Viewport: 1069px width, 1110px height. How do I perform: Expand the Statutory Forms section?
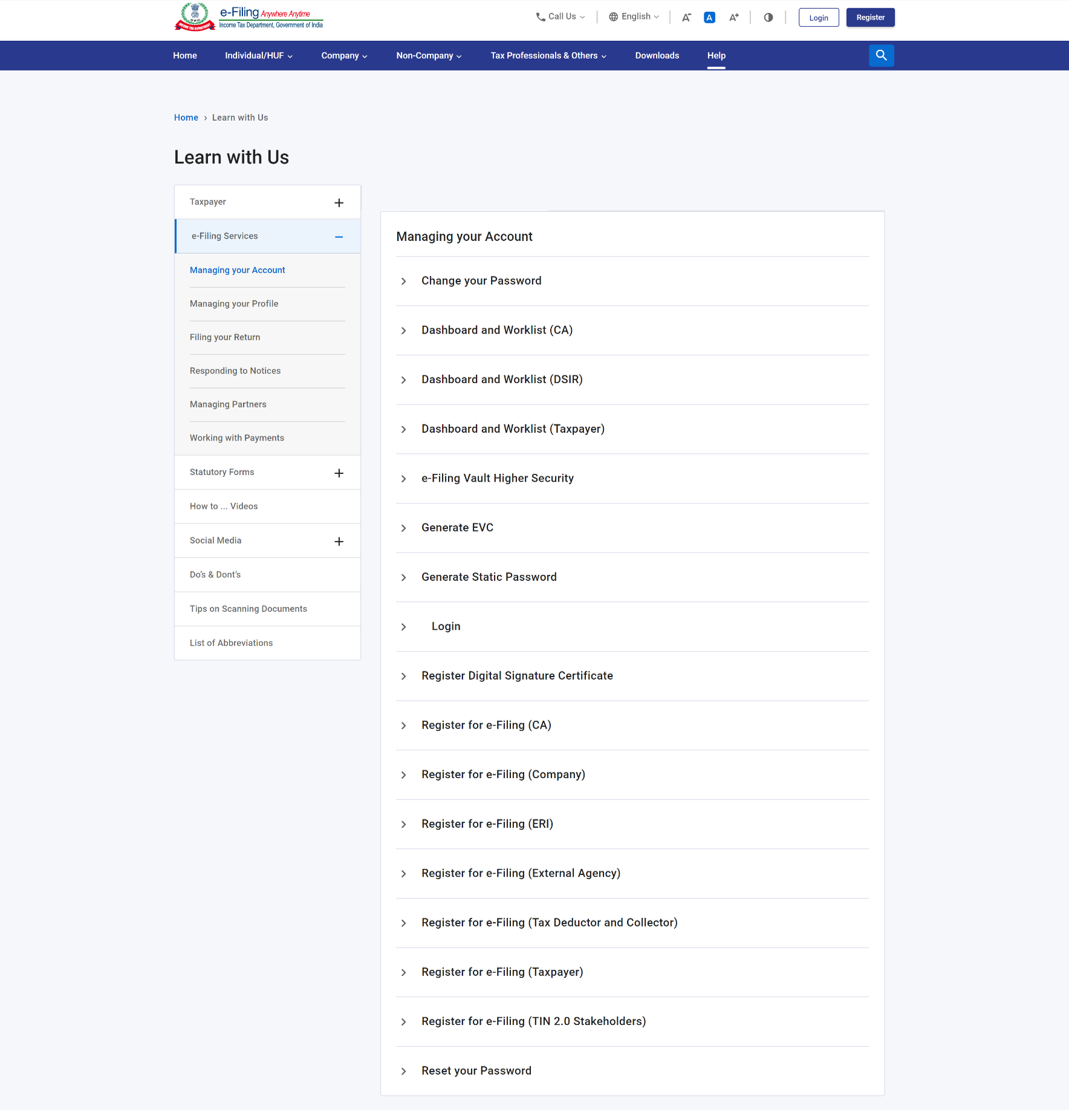[x=338, y=472]
